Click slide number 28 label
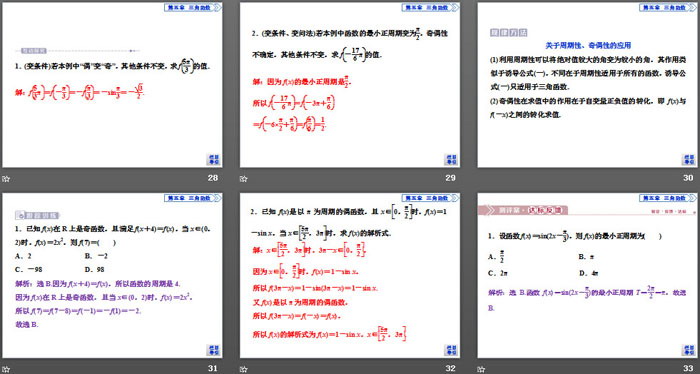 pyautogui.click(x=213, y=178)
